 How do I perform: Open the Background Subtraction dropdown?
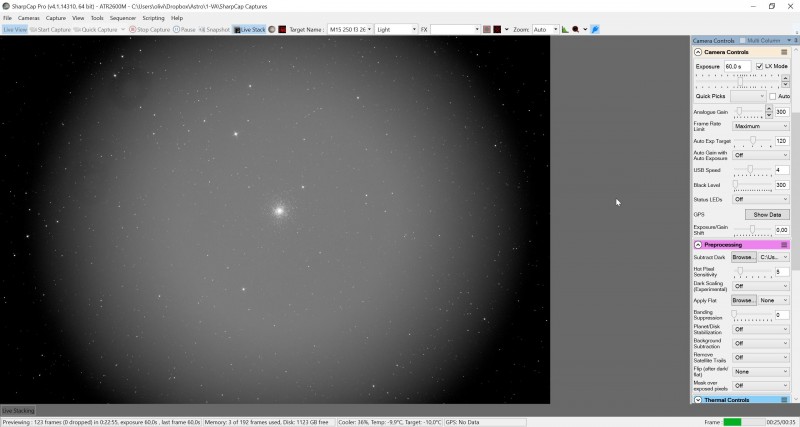761,343
